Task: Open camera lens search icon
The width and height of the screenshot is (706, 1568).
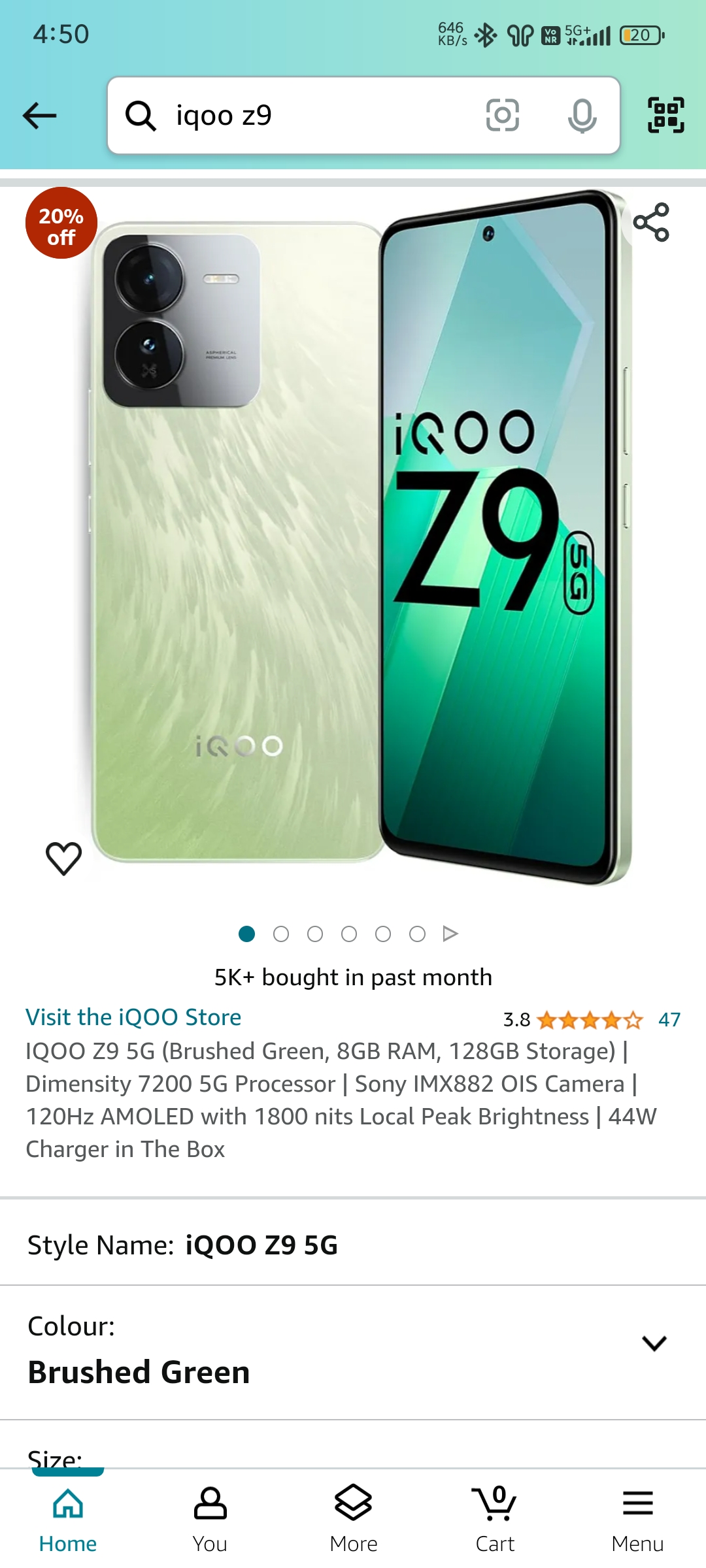Action: [502, 116]
